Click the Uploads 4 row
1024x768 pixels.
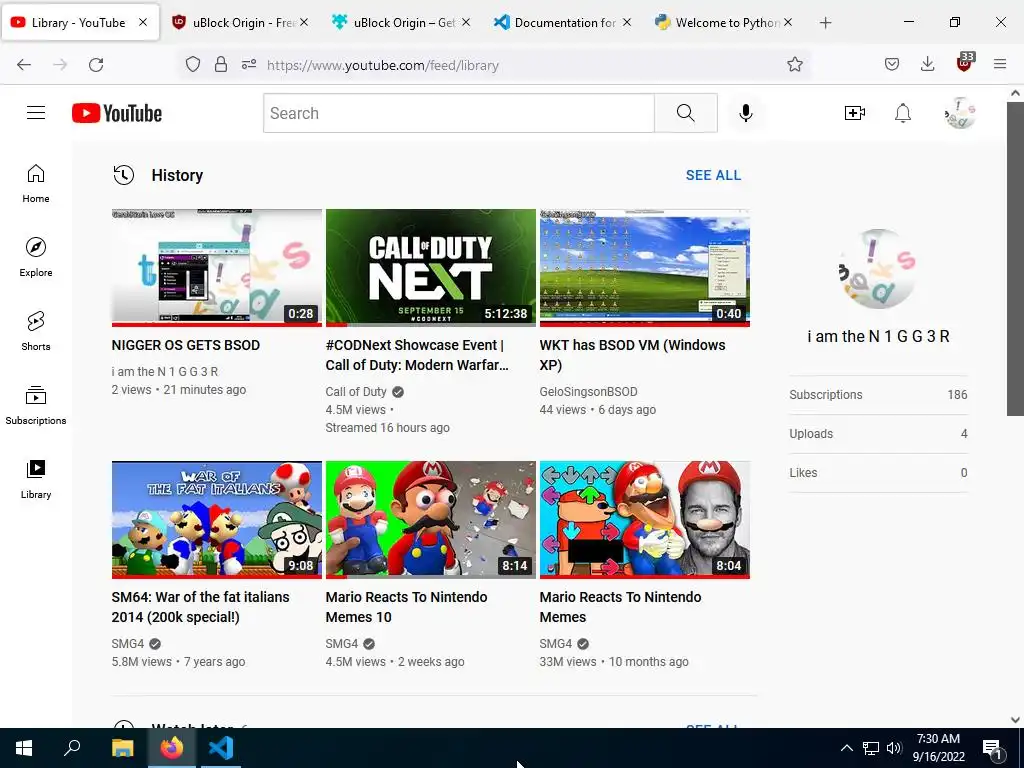(x=878, y=434)
